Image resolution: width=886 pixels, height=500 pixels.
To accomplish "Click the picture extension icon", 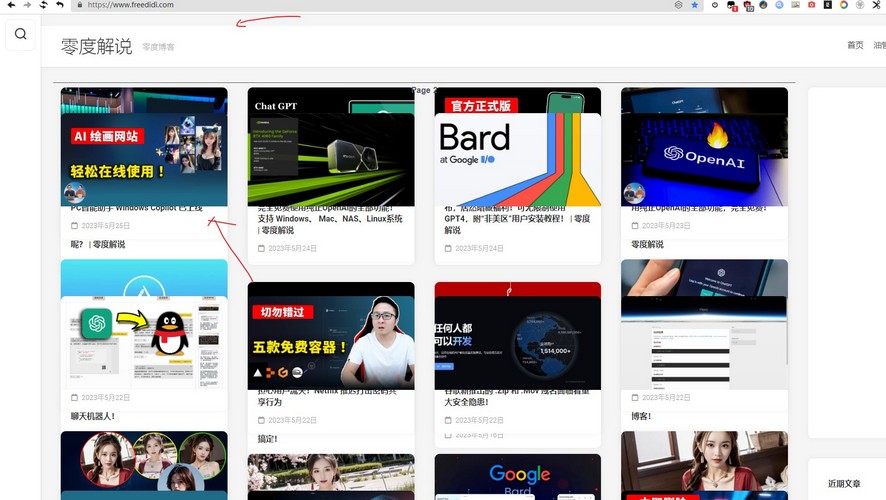I will tap(796, 5).
